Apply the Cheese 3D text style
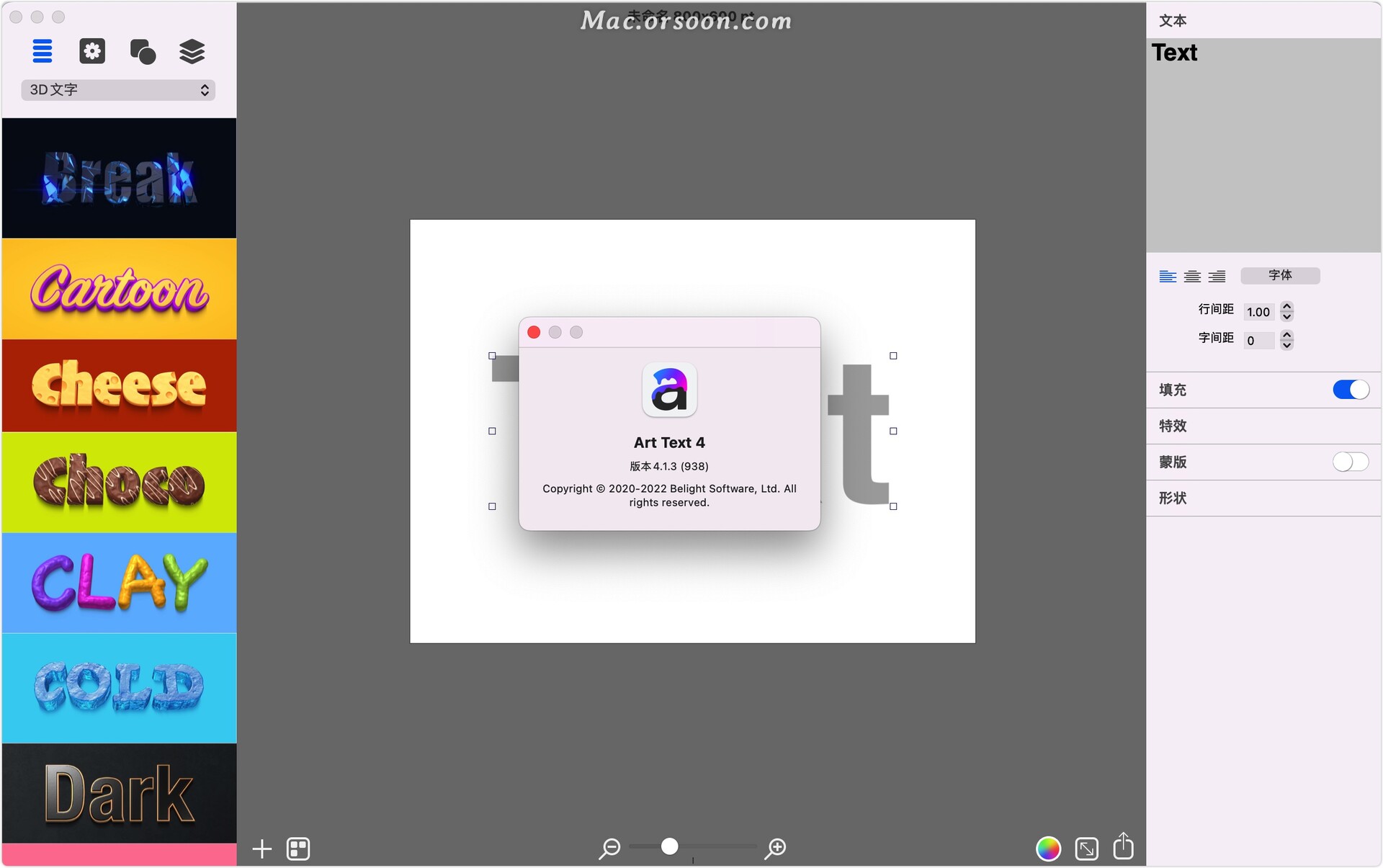This screenshot has width=1383, height=868. [119, 385]
